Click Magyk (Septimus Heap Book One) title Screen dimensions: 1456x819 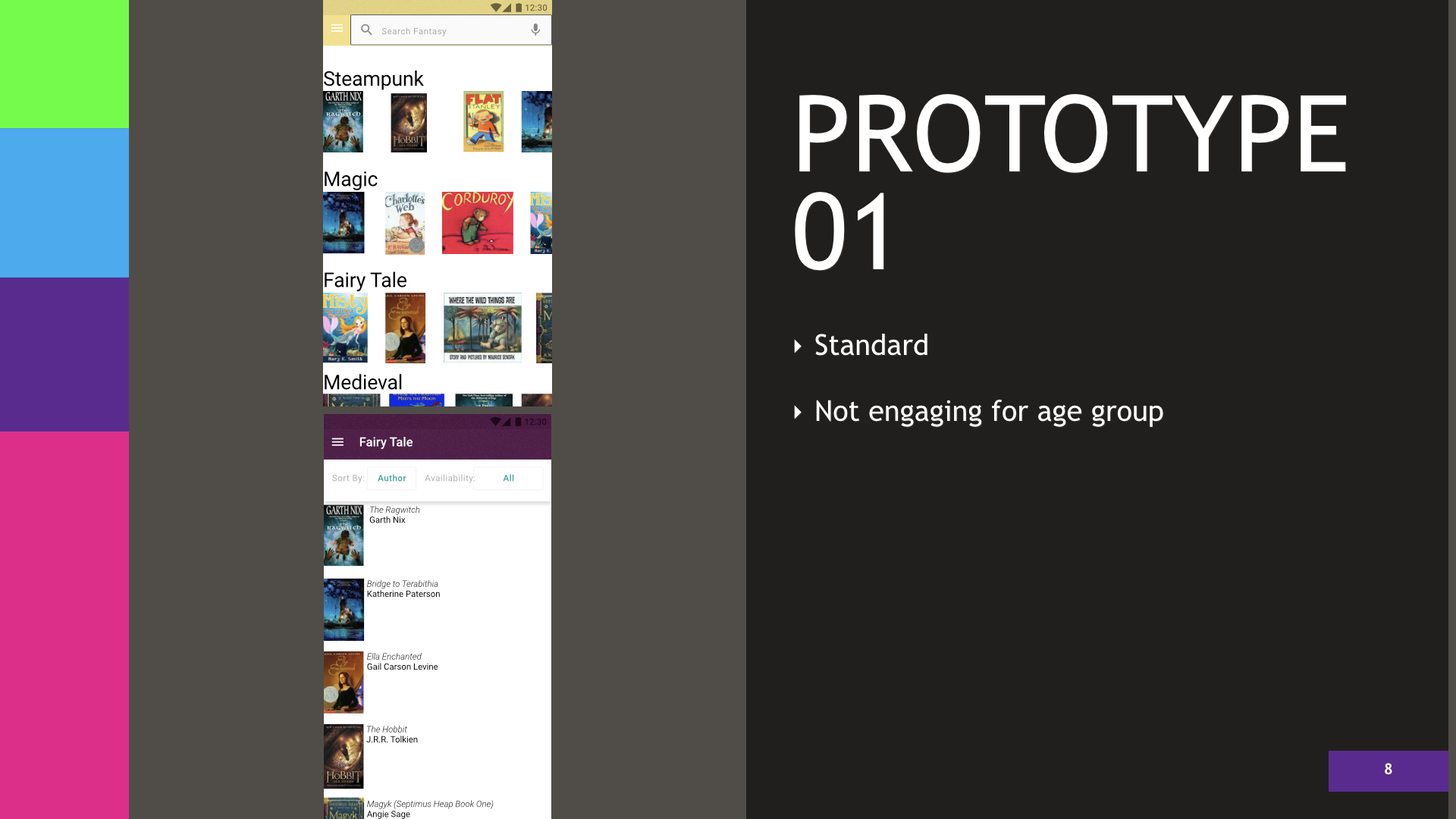(x=430, y=804)
